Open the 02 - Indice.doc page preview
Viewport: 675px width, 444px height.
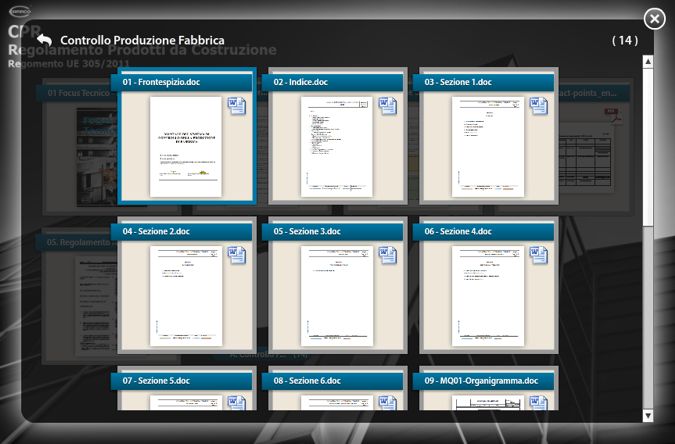[336, 146]
